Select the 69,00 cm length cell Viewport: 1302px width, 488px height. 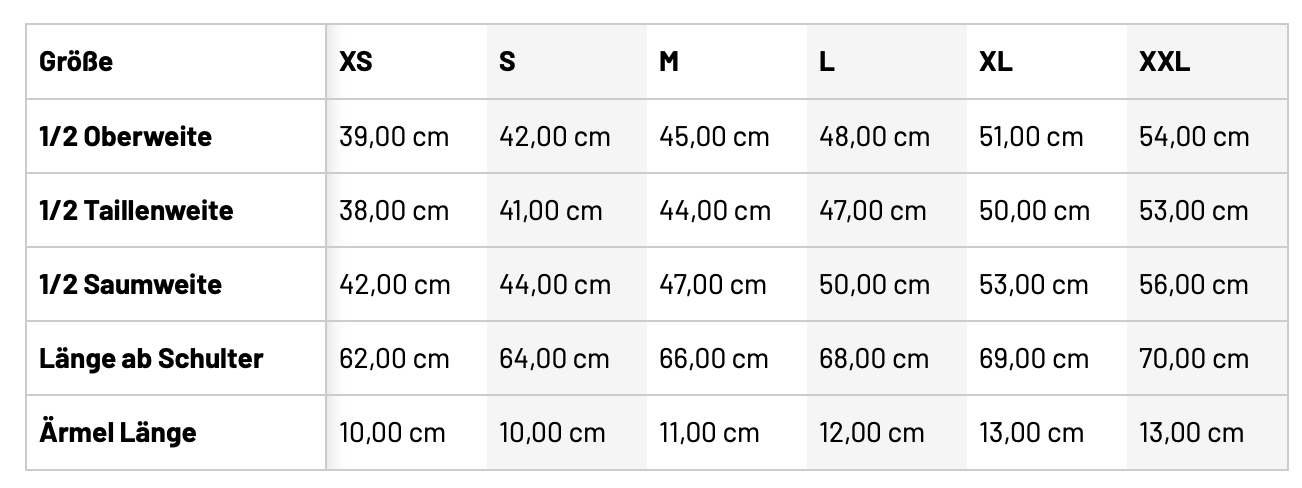[x=1034, y=359]
